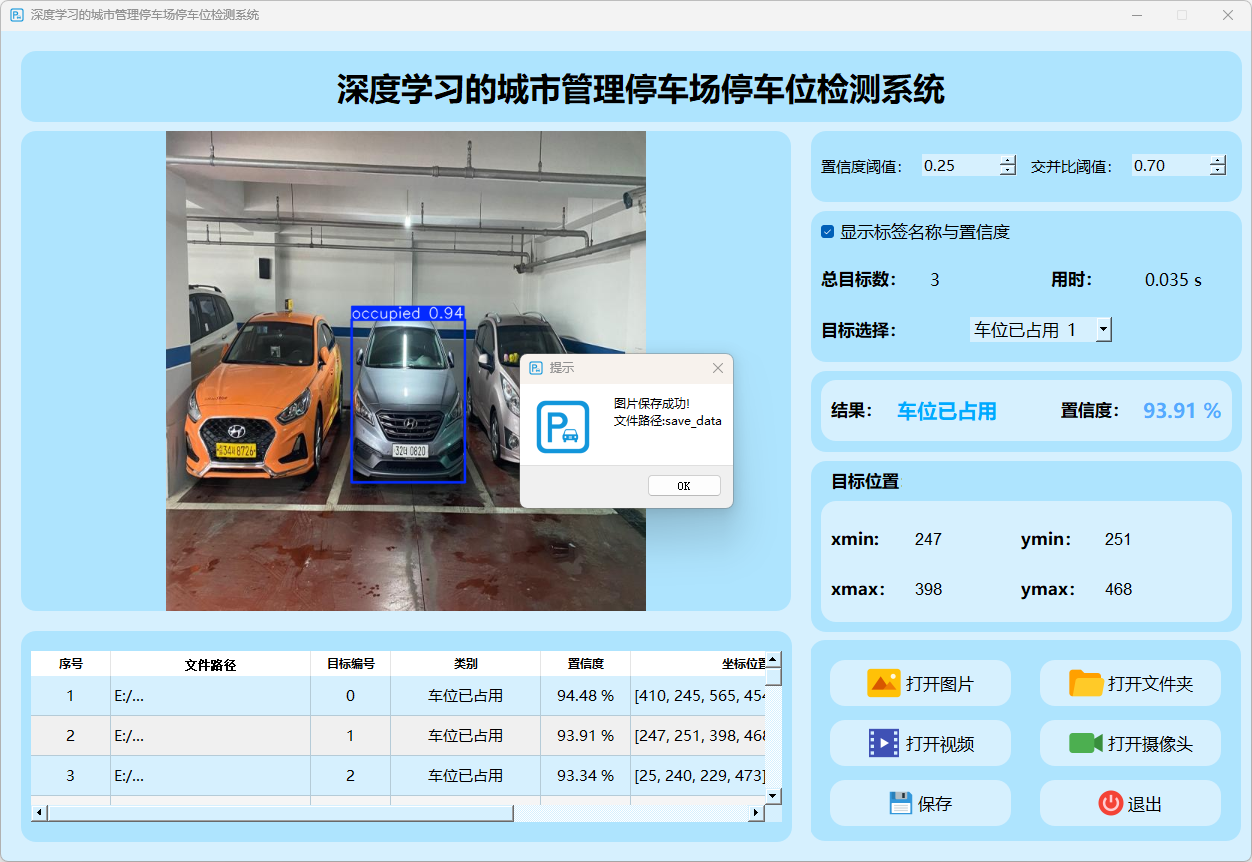Click the save (保存) floppy disk icon
The height and width of the screenshot is (862, 1252).
pyautogui.click(x=900, y=803)
